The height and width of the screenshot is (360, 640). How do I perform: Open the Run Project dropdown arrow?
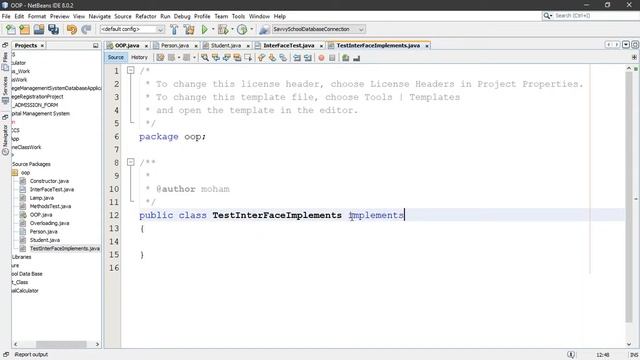213,29
